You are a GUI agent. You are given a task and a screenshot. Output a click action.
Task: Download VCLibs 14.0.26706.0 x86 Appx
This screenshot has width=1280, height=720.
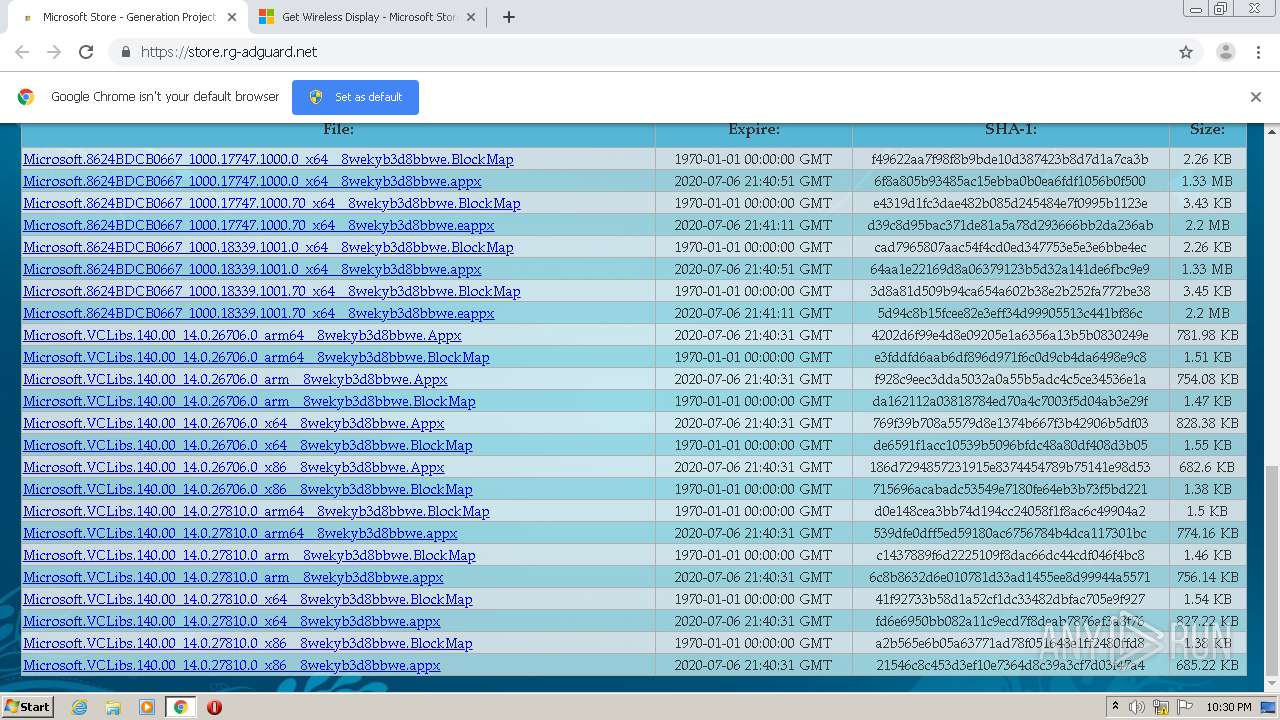click(x=234, y=467)
